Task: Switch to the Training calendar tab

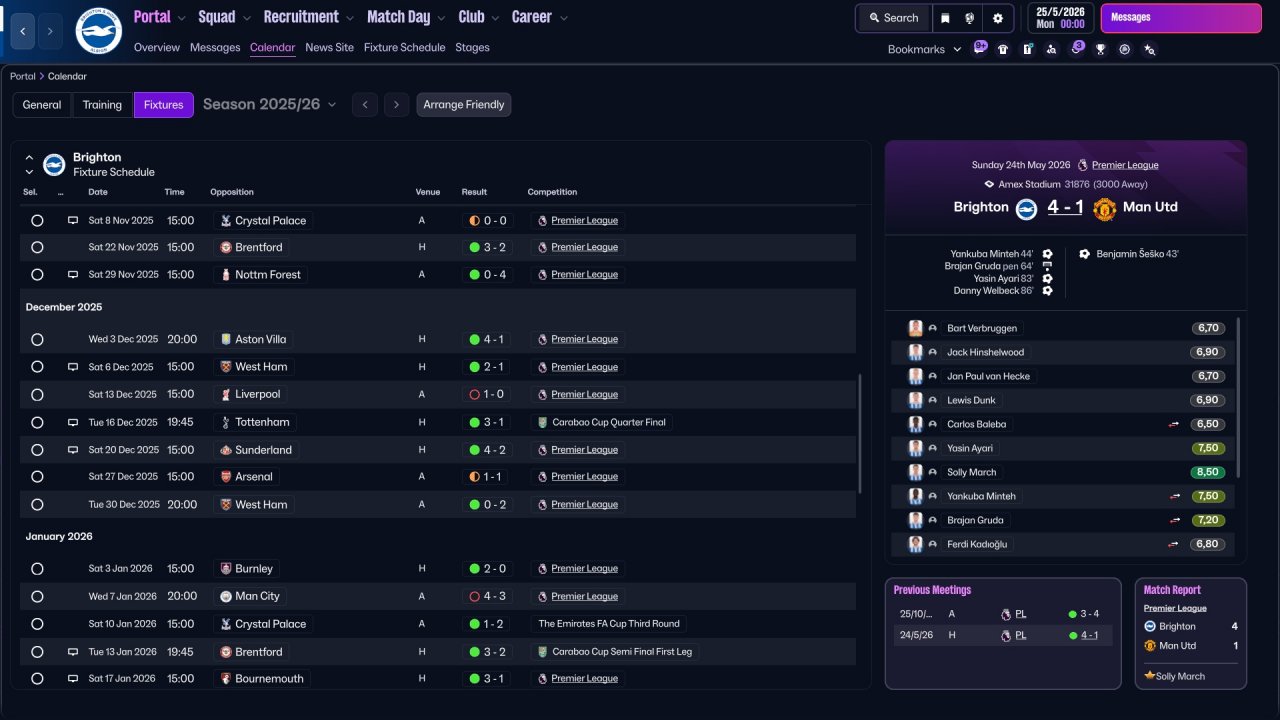Action: [x=102, y=105]
